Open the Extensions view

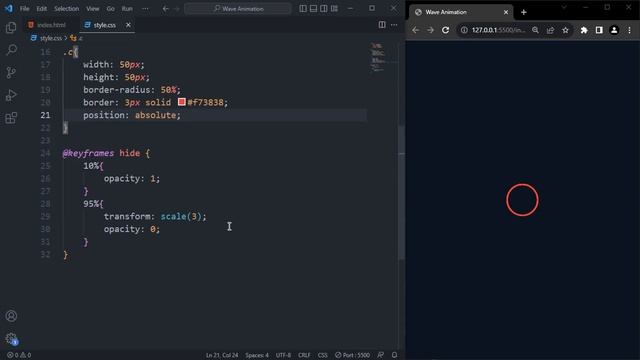point(11,118)
